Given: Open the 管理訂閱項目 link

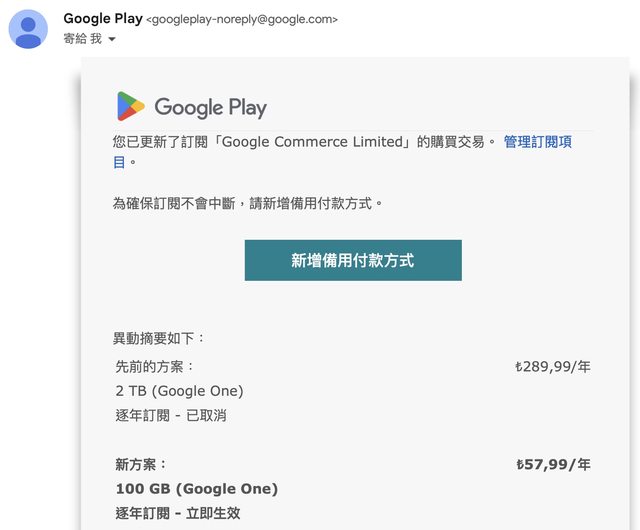Looking at the screenshot, I should click(x=537, y=142).
